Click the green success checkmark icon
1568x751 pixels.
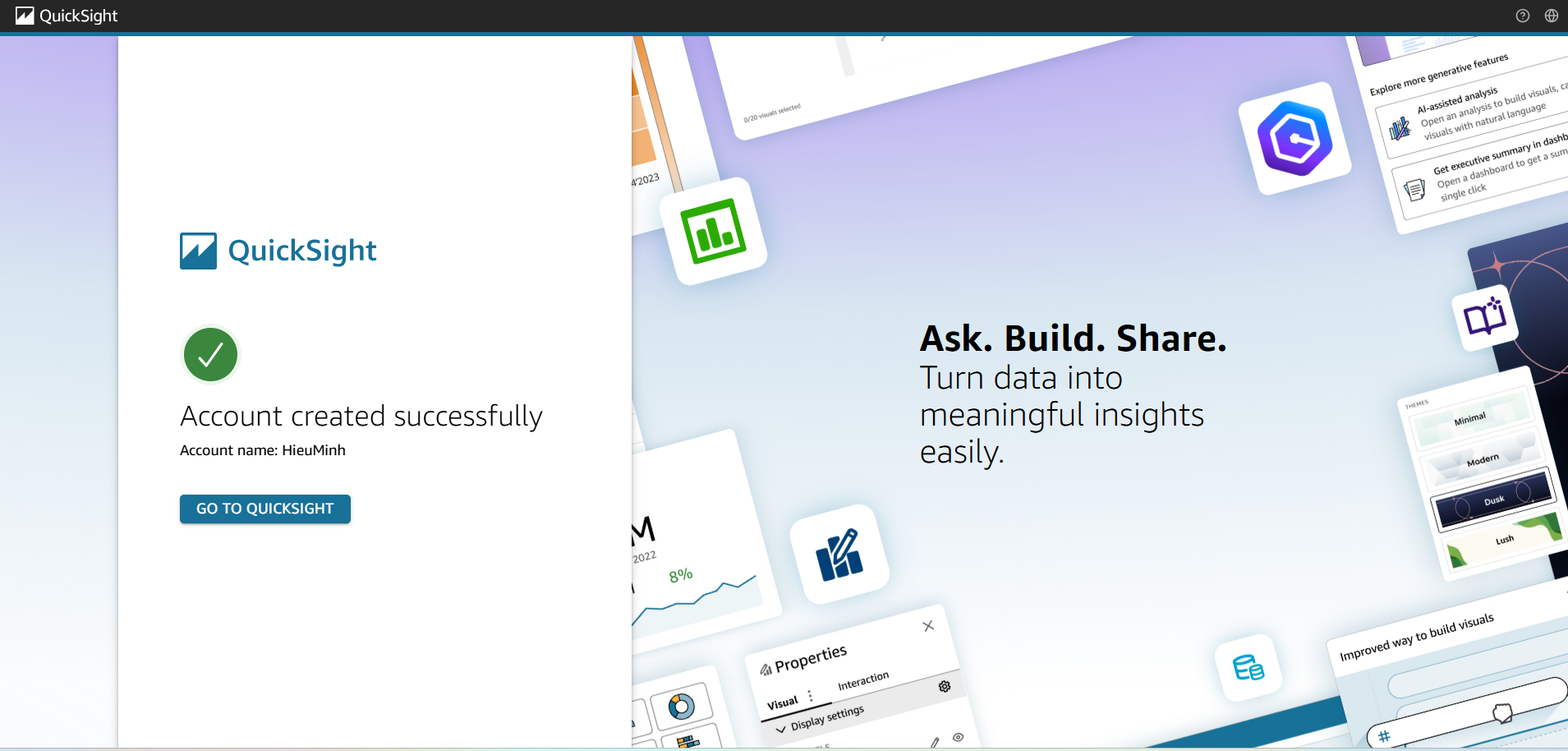click(210, 355)
